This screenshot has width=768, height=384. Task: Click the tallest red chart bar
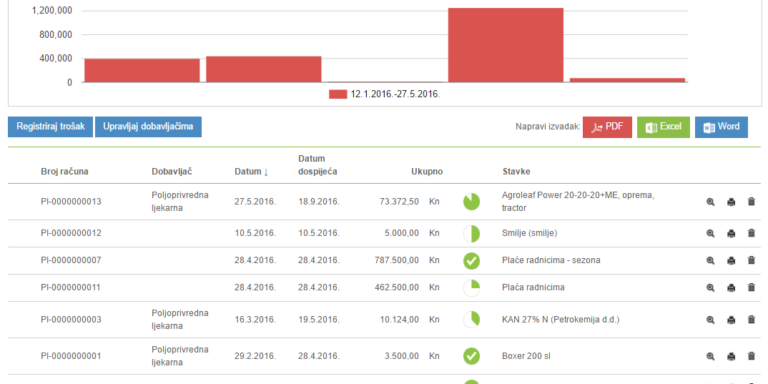point(505,45)
